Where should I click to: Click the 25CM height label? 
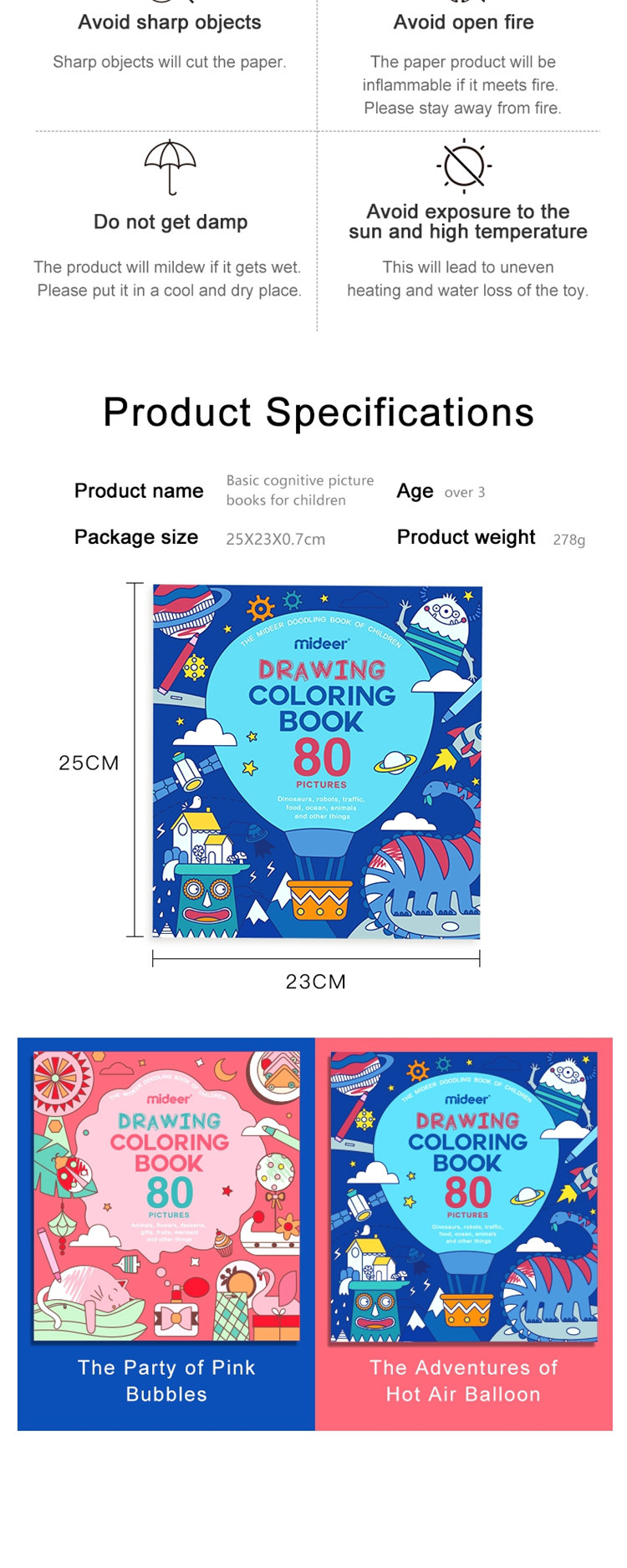[89, 763]
